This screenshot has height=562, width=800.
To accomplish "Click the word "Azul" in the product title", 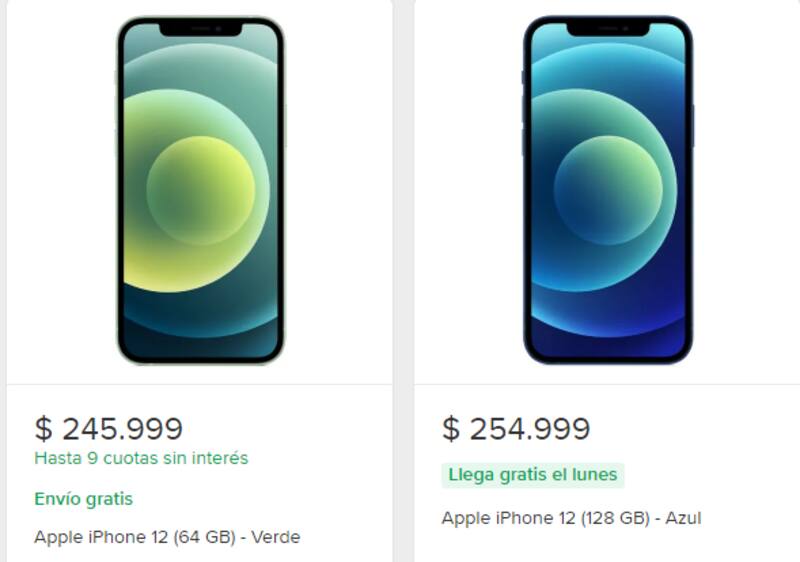I will (683, 518).
